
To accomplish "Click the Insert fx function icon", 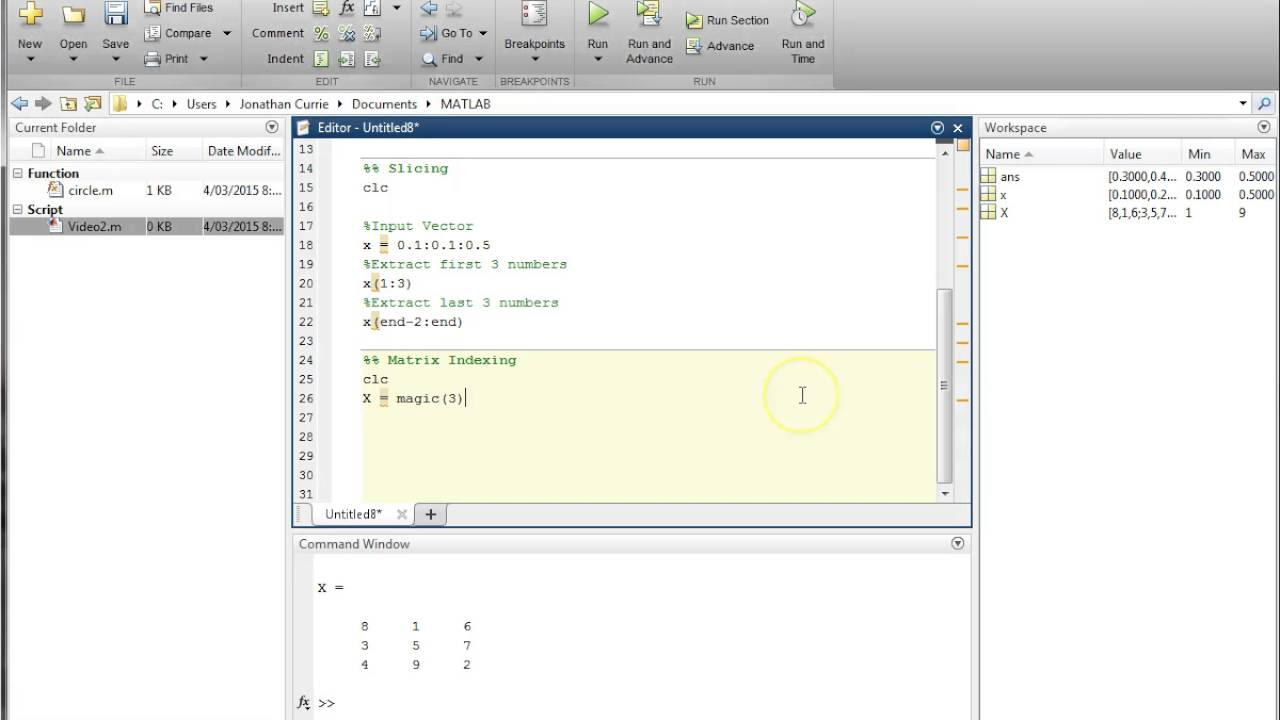I will point(346,8).
